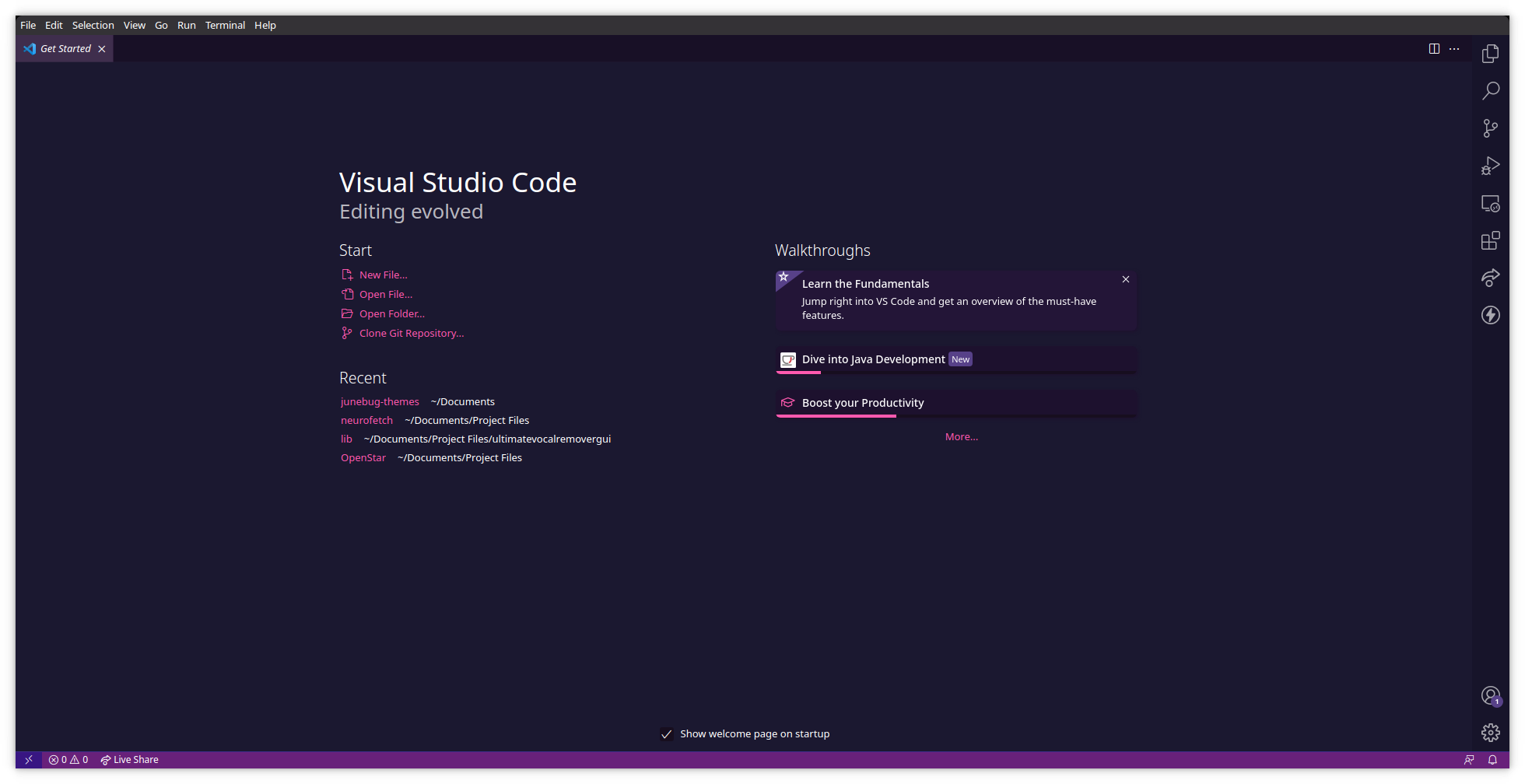Screen dimensions: 1525x784
Task: Select the Get Started tab
Action: 65,49
